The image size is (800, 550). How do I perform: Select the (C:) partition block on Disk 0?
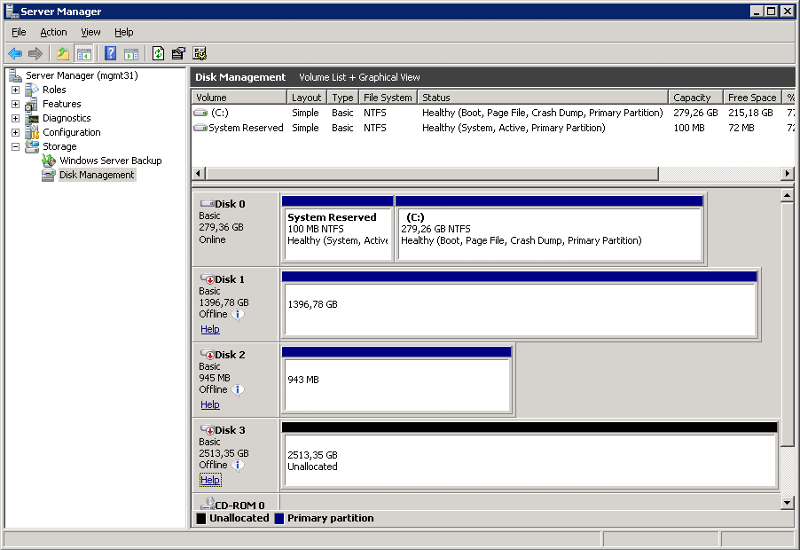(x=549, y=229)
